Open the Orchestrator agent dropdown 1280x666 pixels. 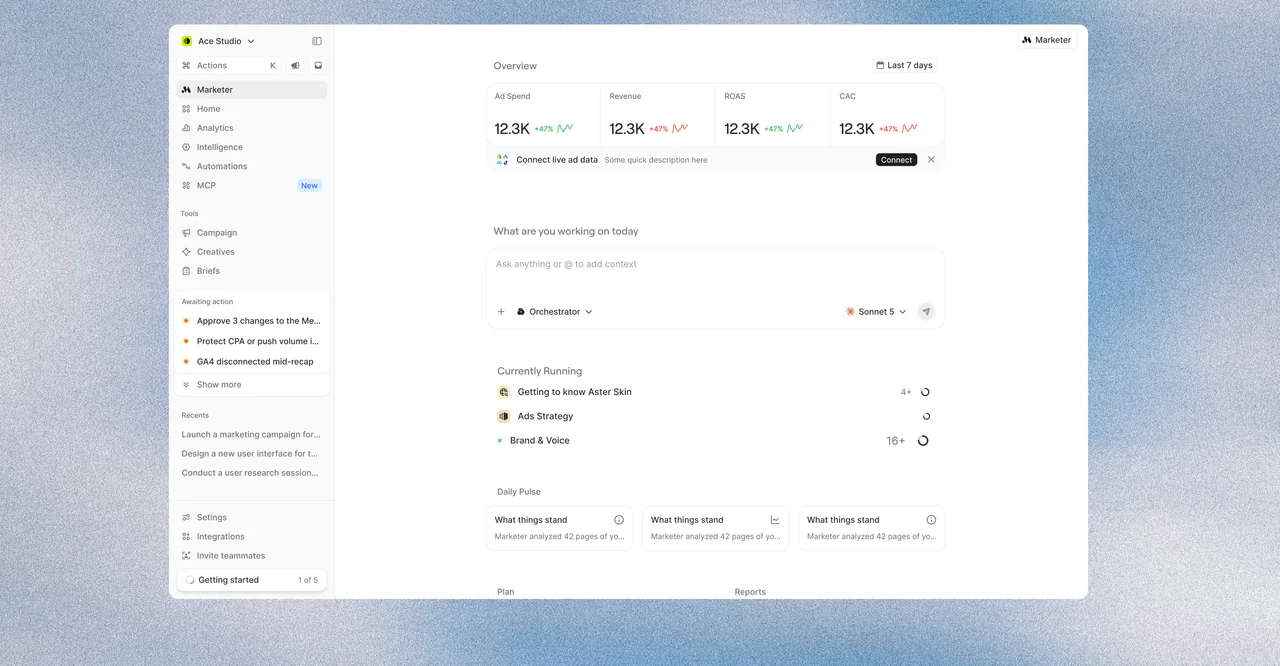[555, 312]
